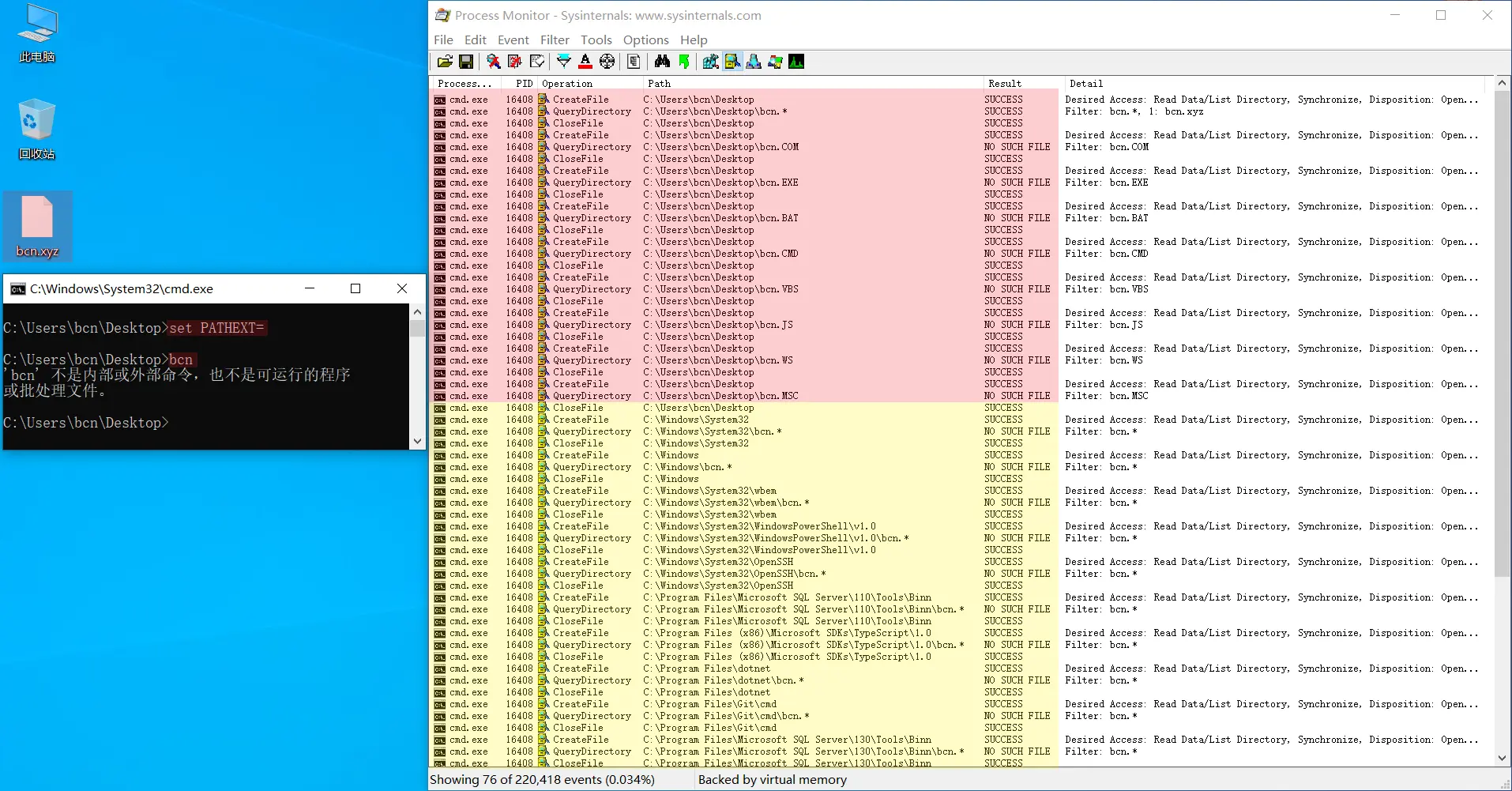Toggle Show Process and Thread Activity

[775, 62]
